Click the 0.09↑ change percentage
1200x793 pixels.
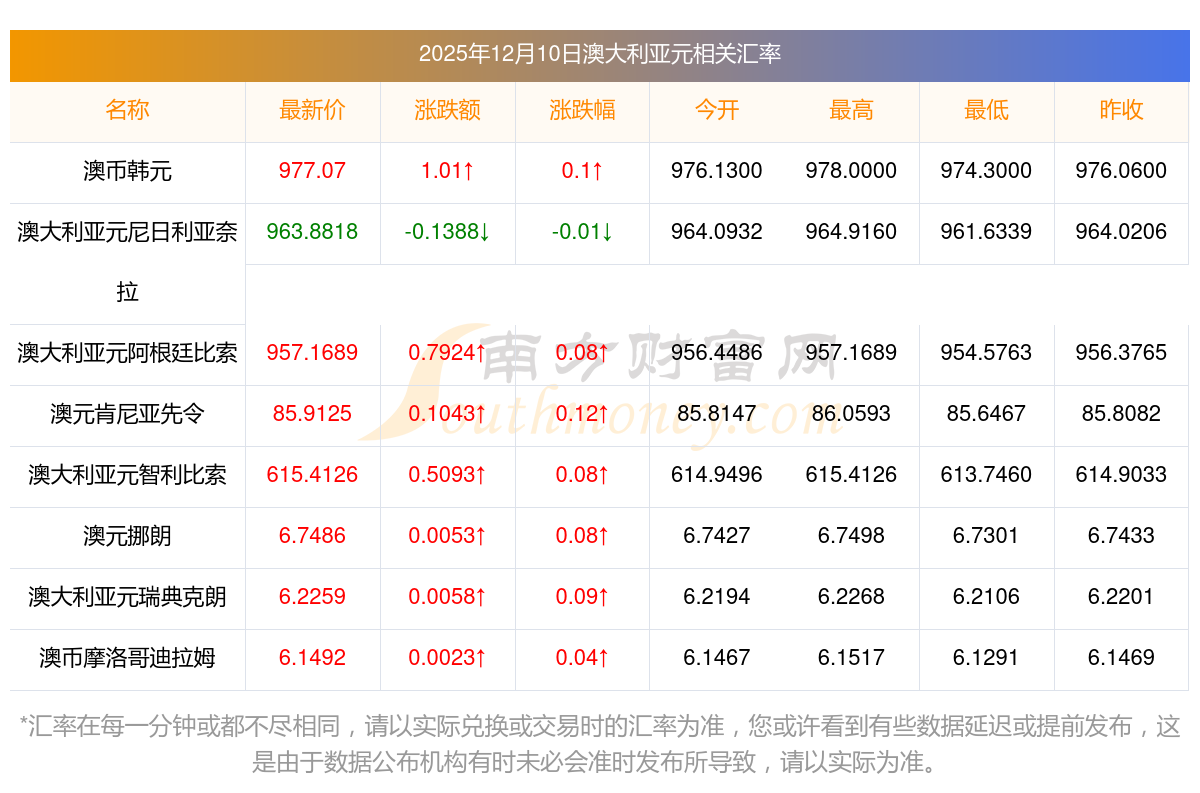pos(582,597)
